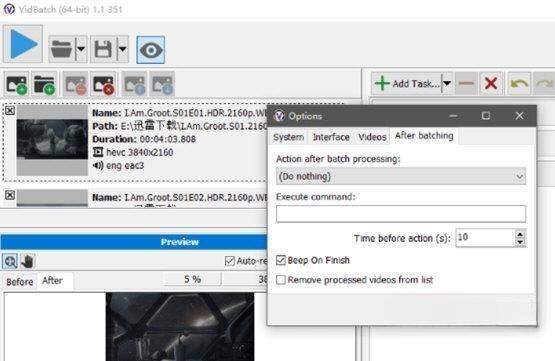Remove selected video using the minus image icon
The width and height of the screenshot is (555, 361).
[76, 85]
